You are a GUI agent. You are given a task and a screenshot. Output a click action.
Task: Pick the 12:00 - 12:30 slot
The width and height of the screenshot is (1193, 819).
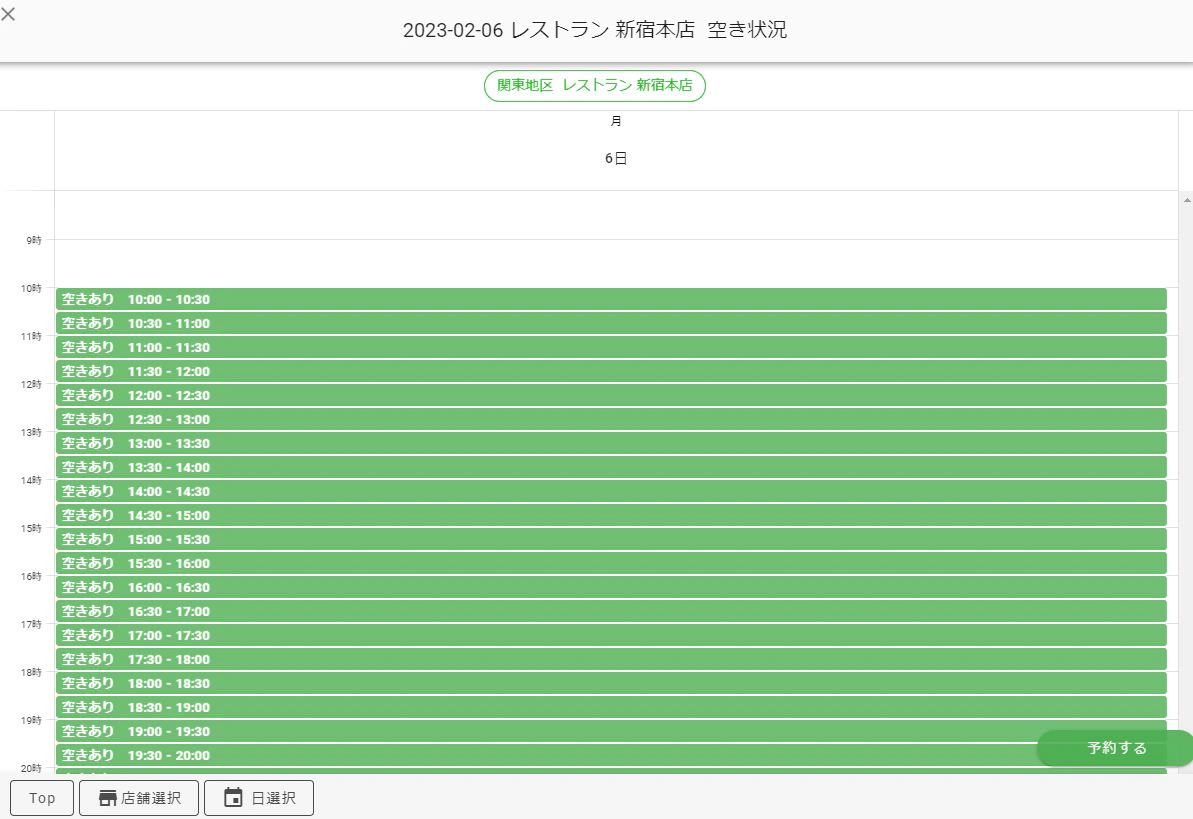[611, 395]
